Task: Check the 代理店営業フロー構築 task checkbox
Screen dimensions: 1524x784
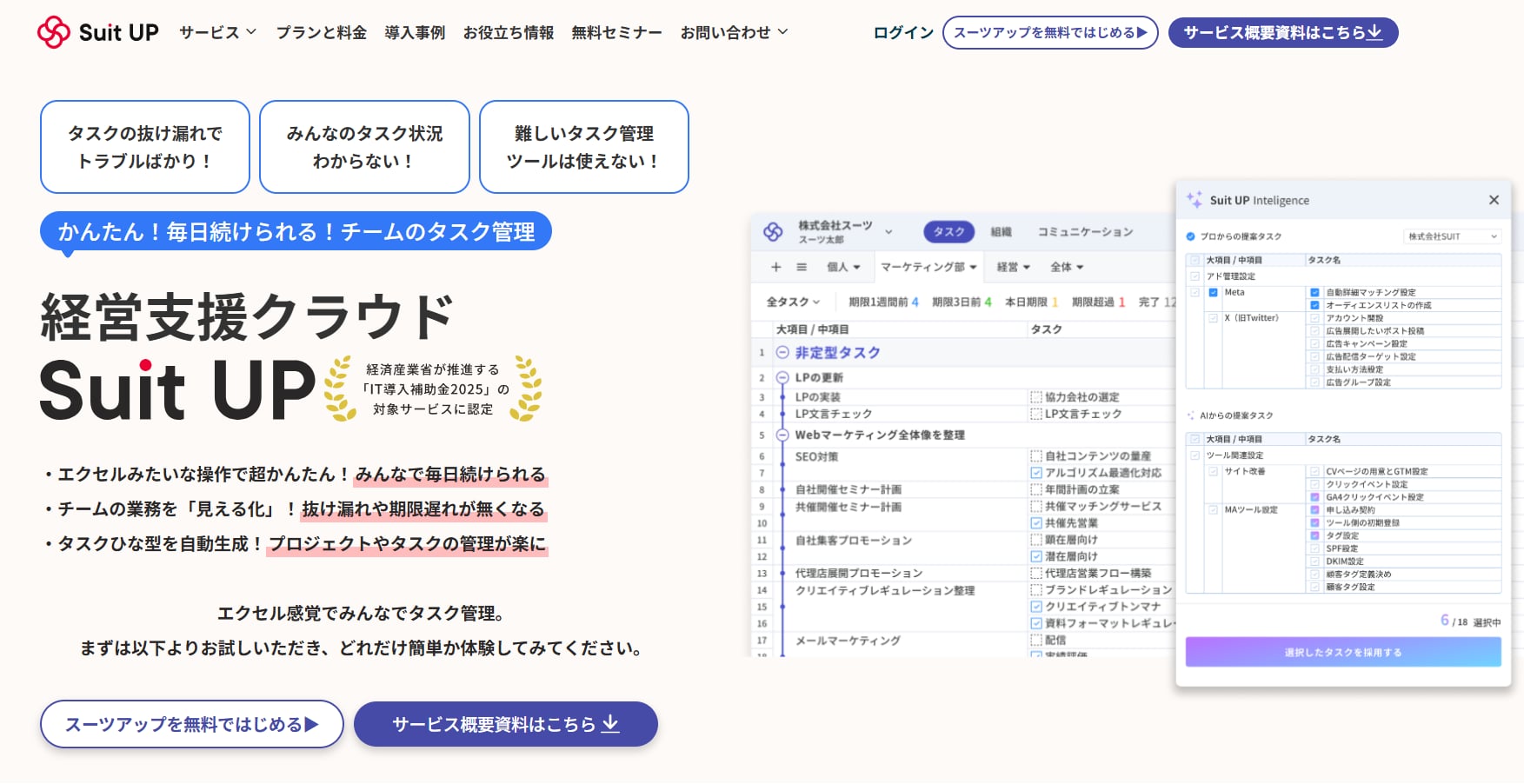Action: [x=1036, y=573]
